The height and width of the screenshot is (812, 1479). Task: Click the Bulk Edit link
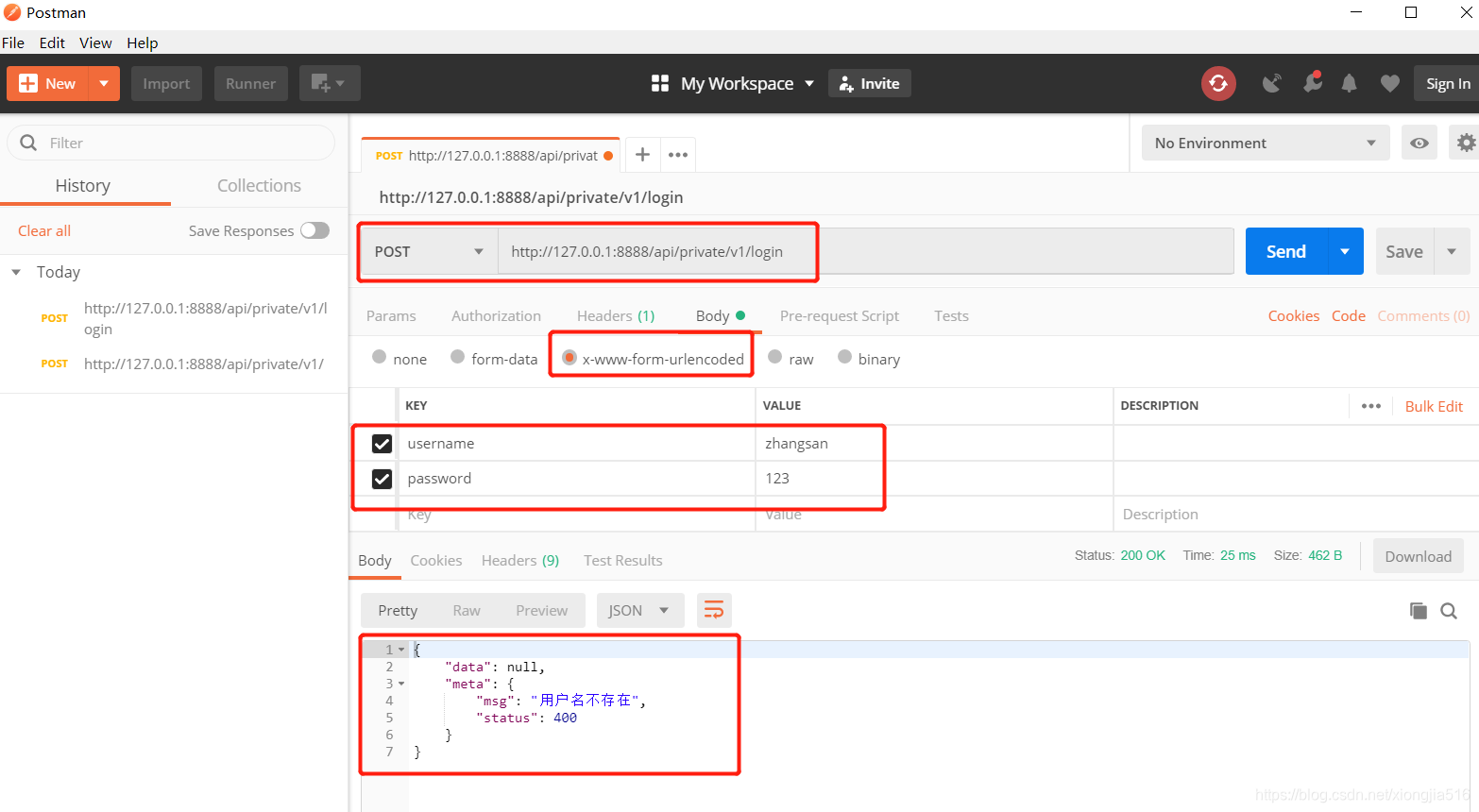click(1434, 406)
